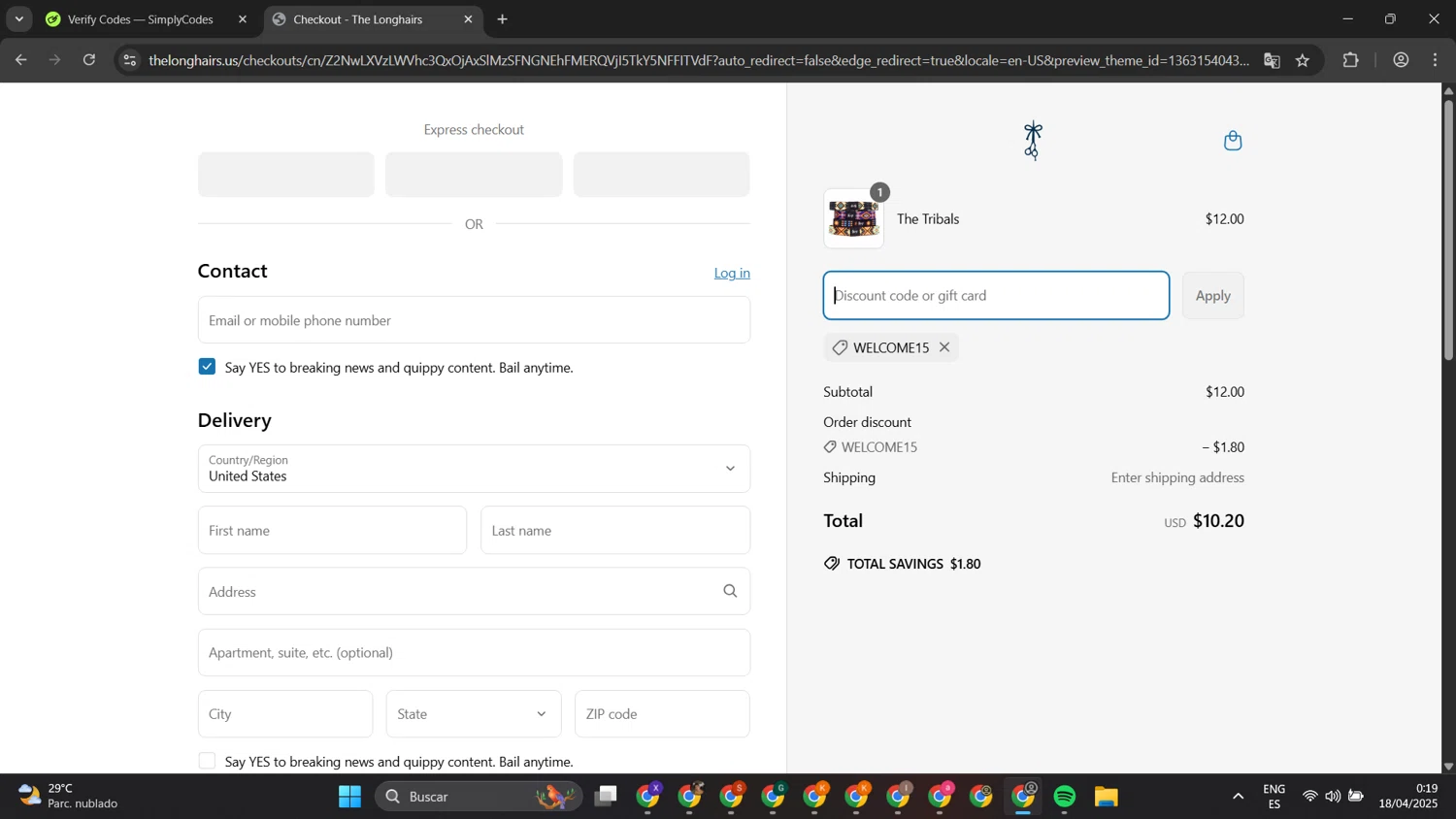This screenshot has width=1456, height=819.
Task: Open Chrome with I profile badge
Action: click(900, 797)
